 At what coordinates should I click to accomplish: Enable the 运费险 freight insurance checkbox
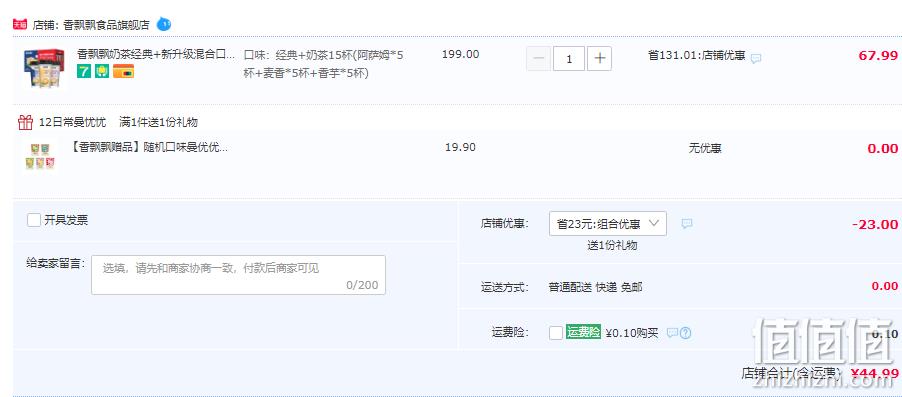(x=556, y=333)
